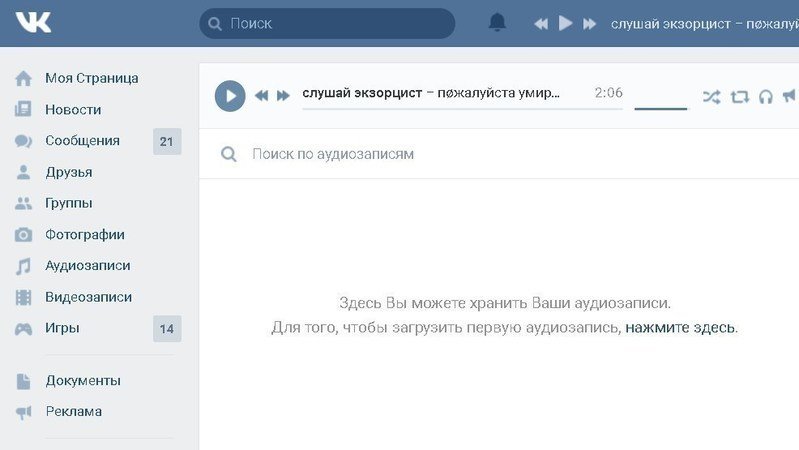The width and height of the screenshot is (799, 450).
Task: Click the gamepad icon by Игры
Action: 23,329
